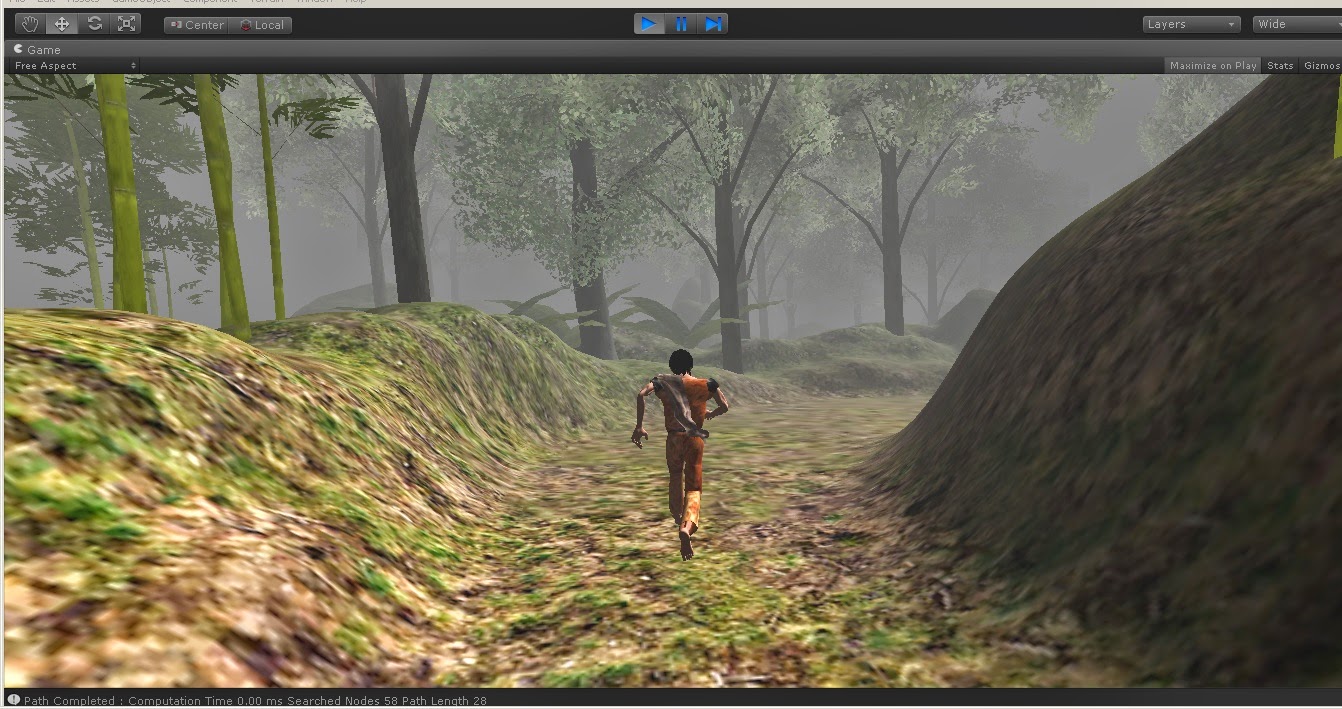Select the Hand tool
1342x709 pixels.
coord(29,24)
